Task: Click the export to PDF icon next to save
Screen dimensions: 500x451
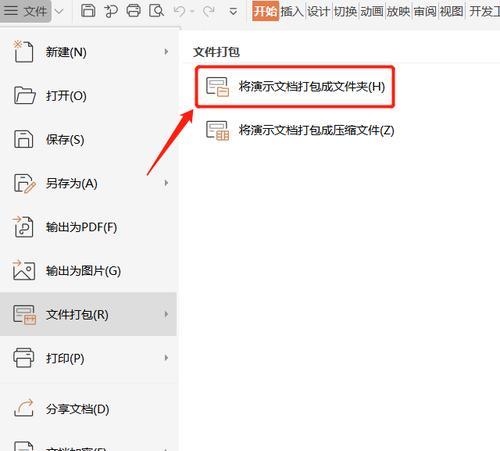Action: pyautogui.click(x=111, y=11)
